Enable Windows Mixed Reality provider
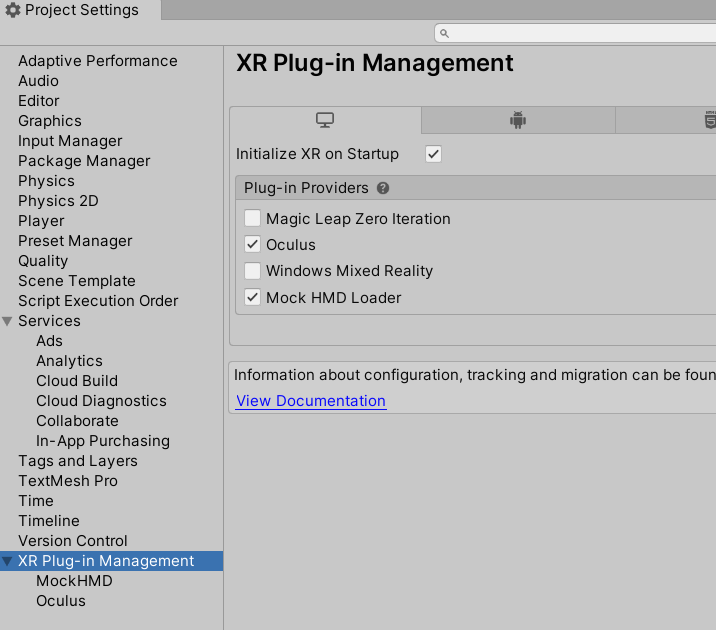716x630 pixels. point(253,271)
